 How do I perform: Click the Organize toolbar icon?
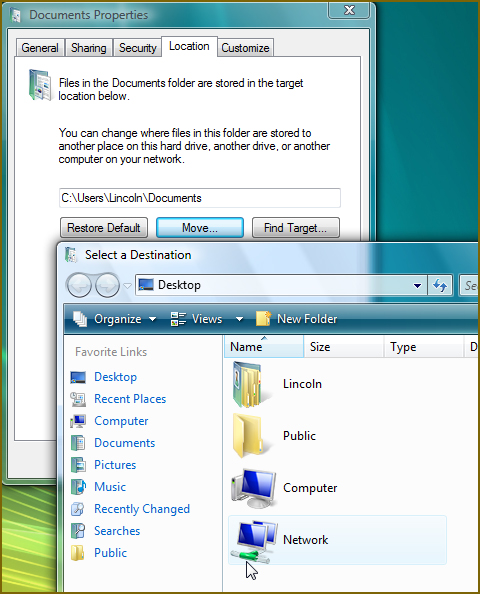click(x=80, y=319)
